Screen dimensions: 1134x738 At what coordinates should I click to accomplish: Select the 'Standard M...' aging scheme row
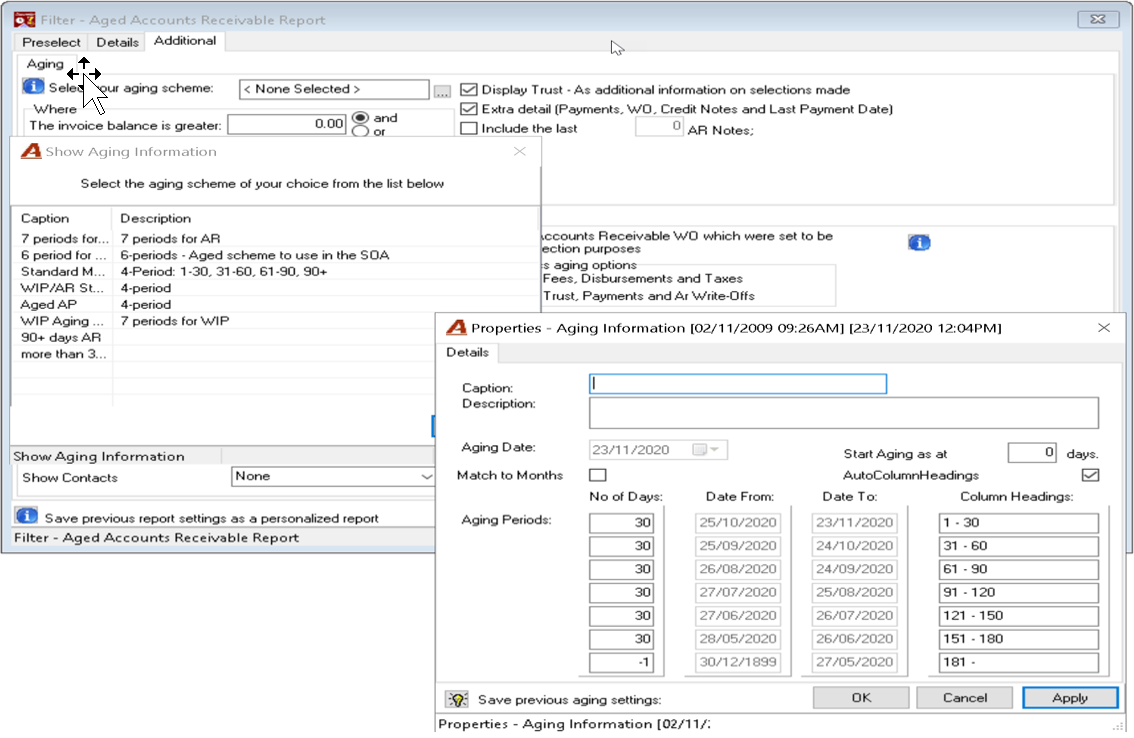click(275, 271)
